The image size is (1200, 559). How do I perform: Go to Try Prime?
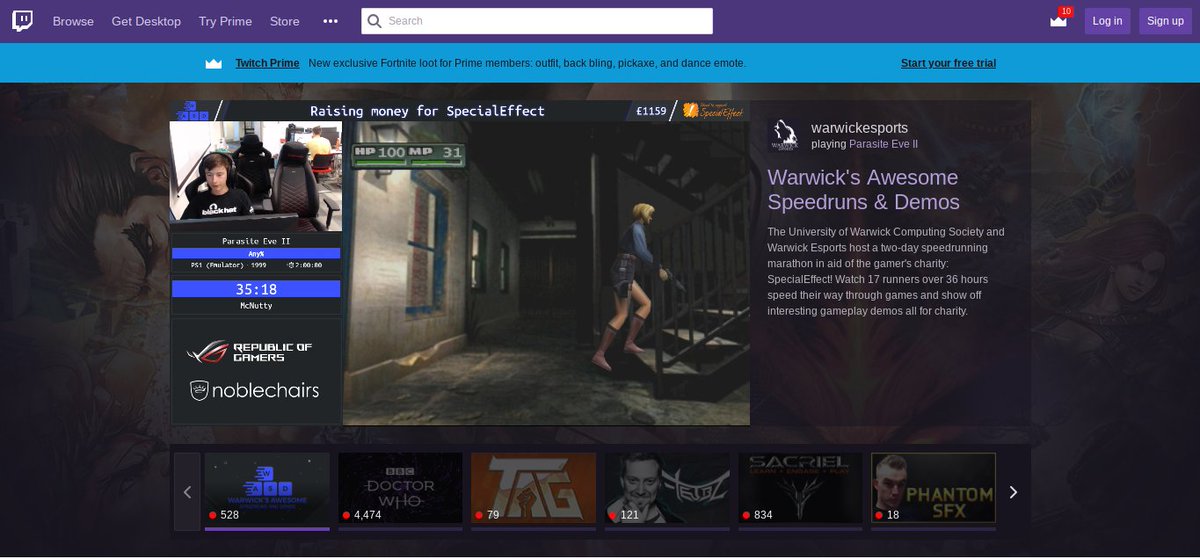[x=226, y=21]
